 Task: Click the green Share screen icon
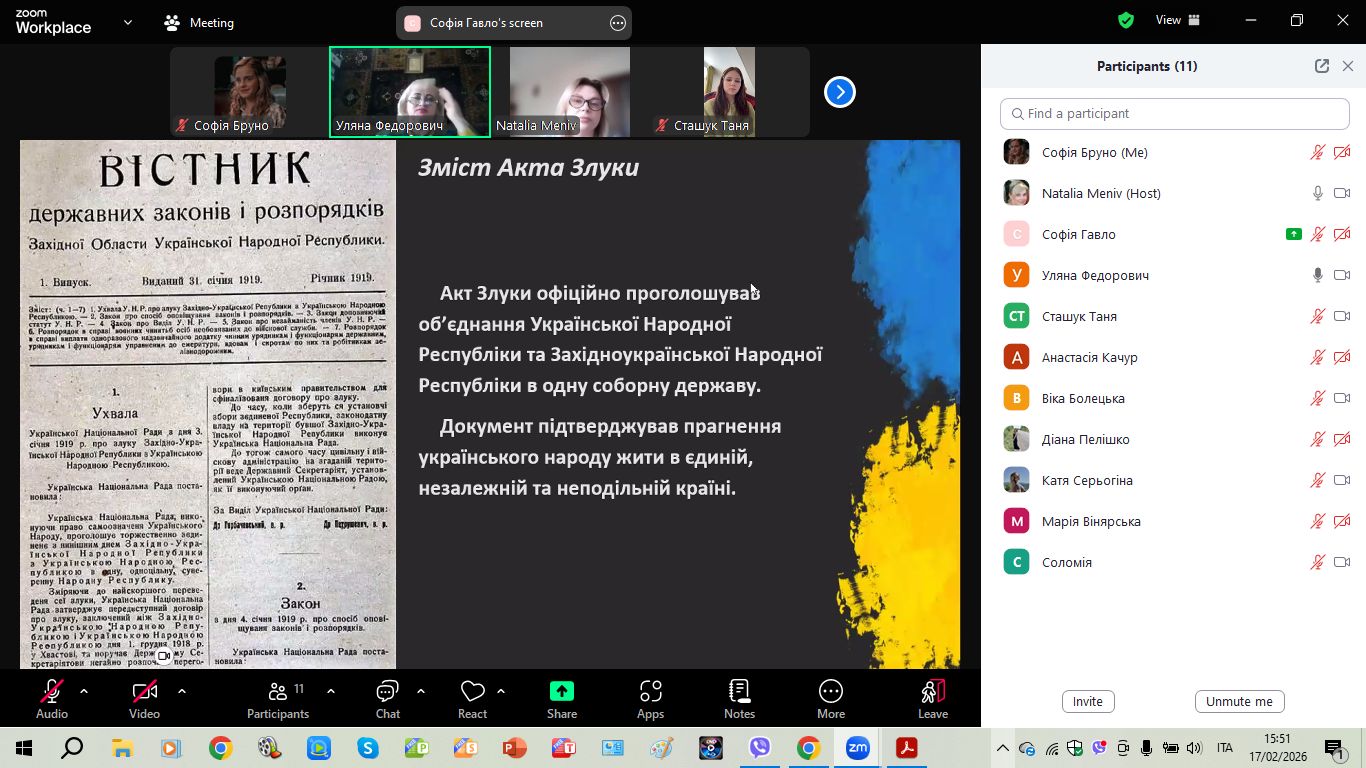(x=562, y=691)
